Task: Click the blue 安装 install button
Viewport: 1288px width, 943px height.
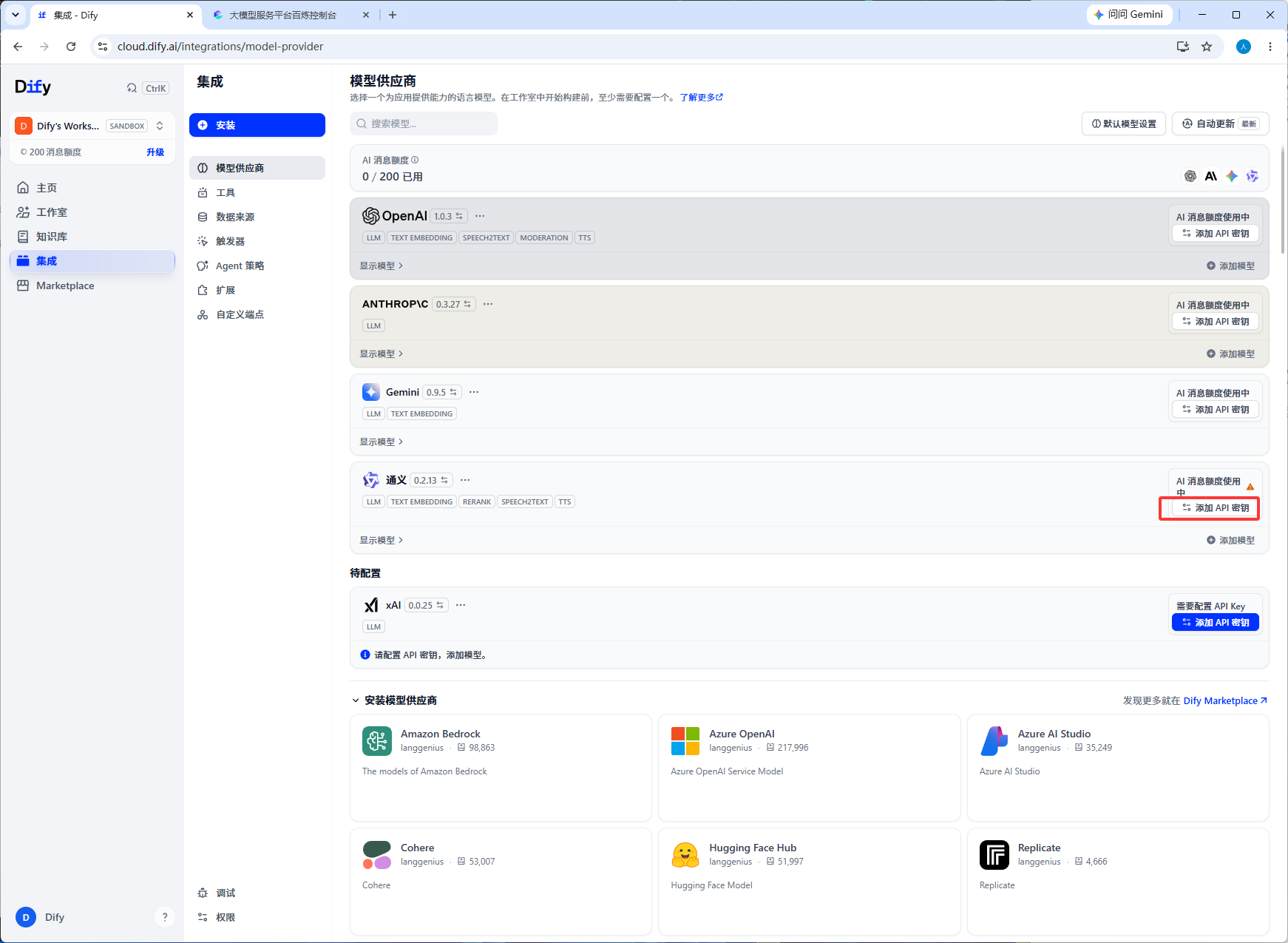Action: (x=257, y=125)
